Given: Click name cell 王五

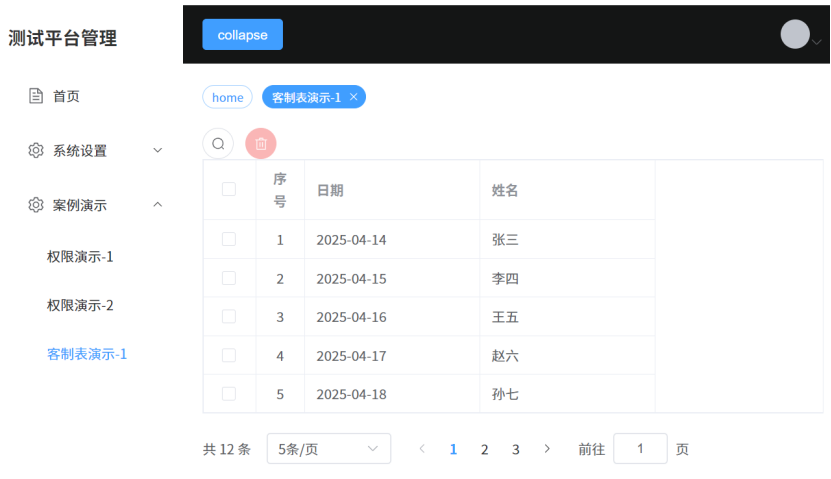Looking at the screenshot, I should [x=505, y=317].
